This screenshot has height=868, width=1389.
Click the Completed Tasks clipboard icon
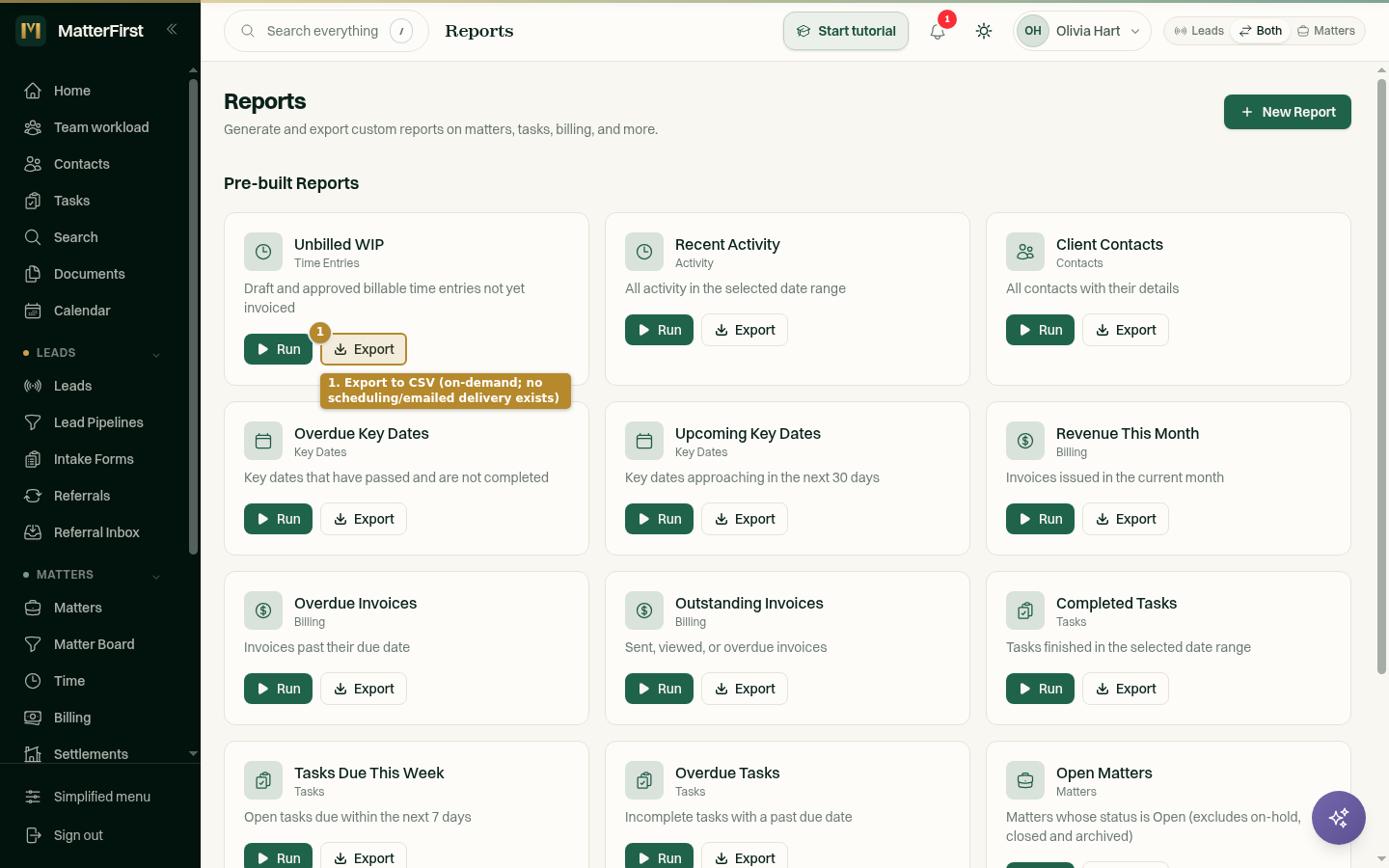[x=1025, y=610]
